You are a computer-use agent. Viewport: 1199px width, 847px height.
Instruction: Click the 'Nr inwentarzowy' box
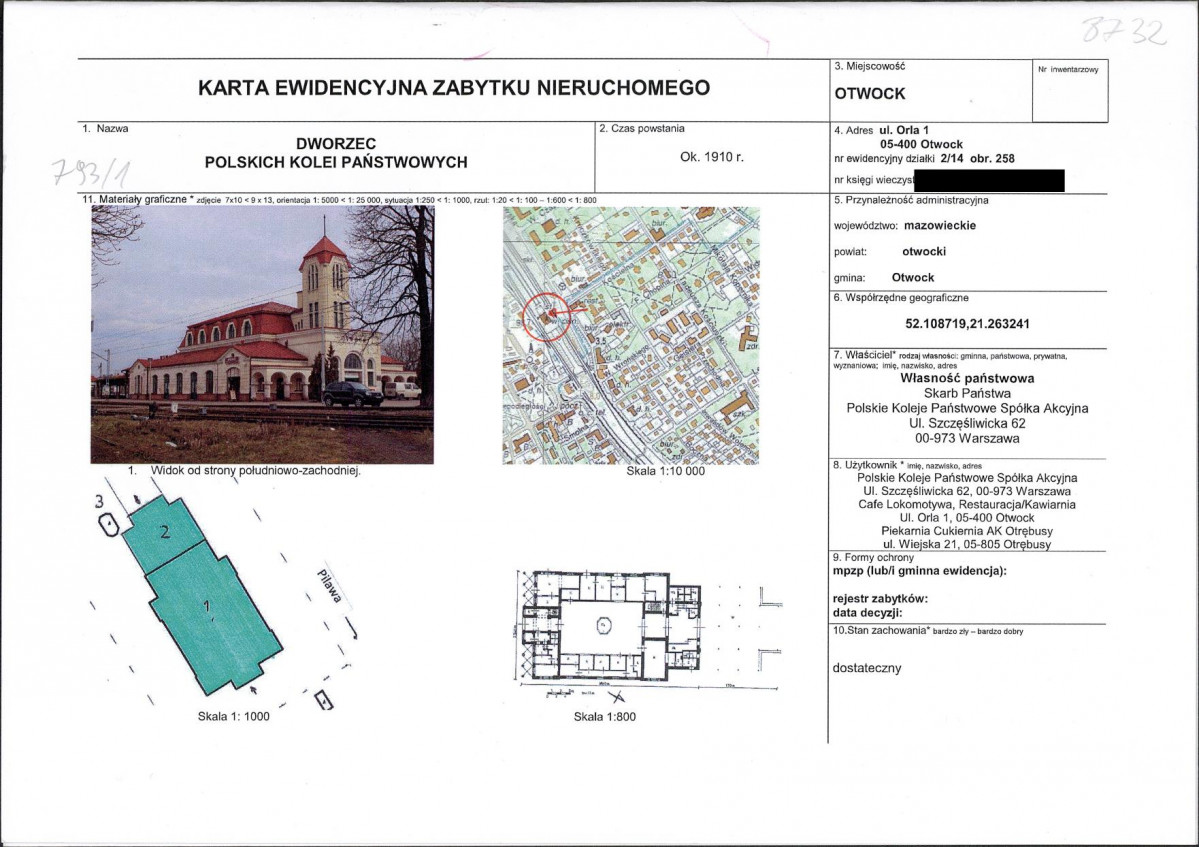pos(1070,91)
